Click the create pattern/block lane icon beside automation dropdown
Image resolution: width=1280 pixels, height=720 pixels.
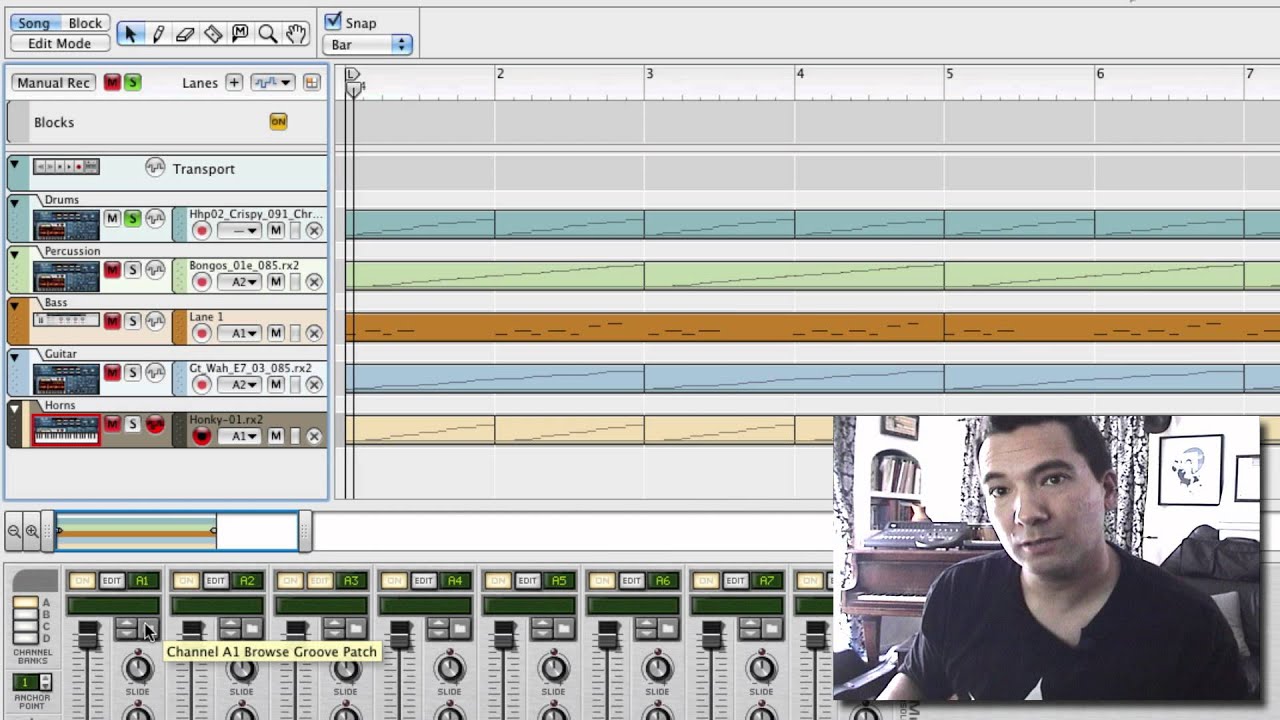(x=311, y=83)
